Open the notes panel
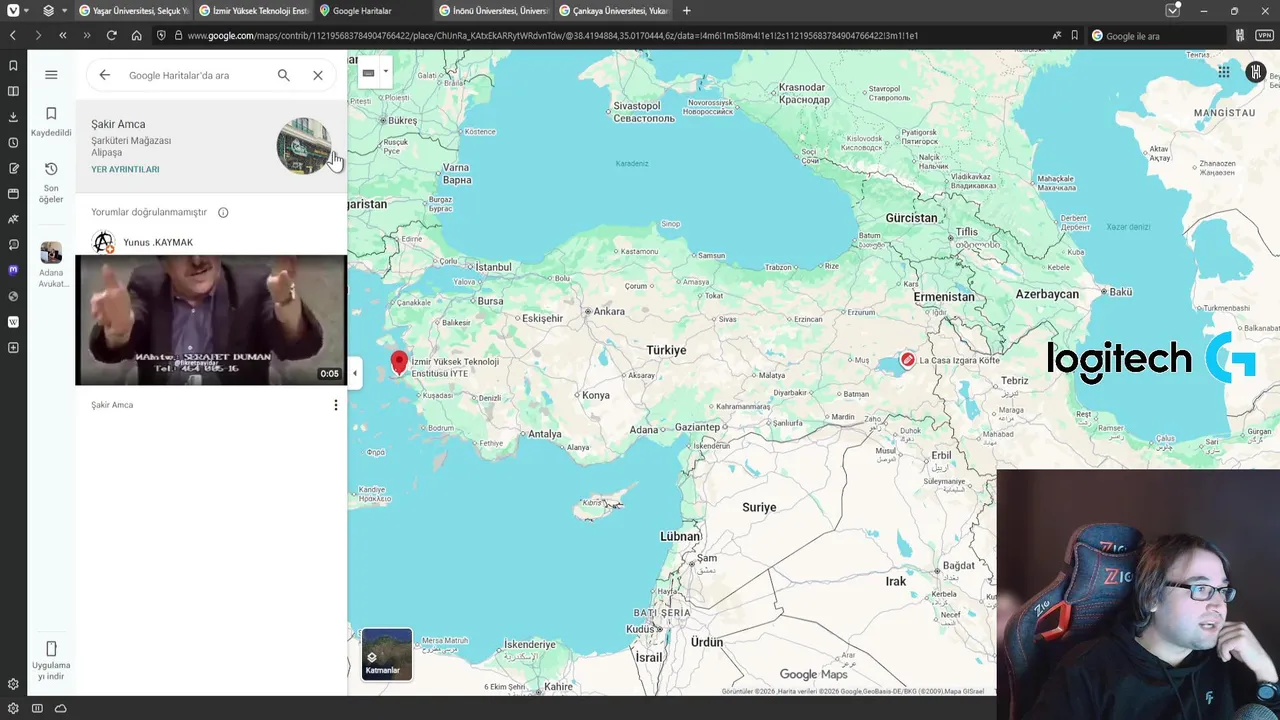 coord(13,168)
